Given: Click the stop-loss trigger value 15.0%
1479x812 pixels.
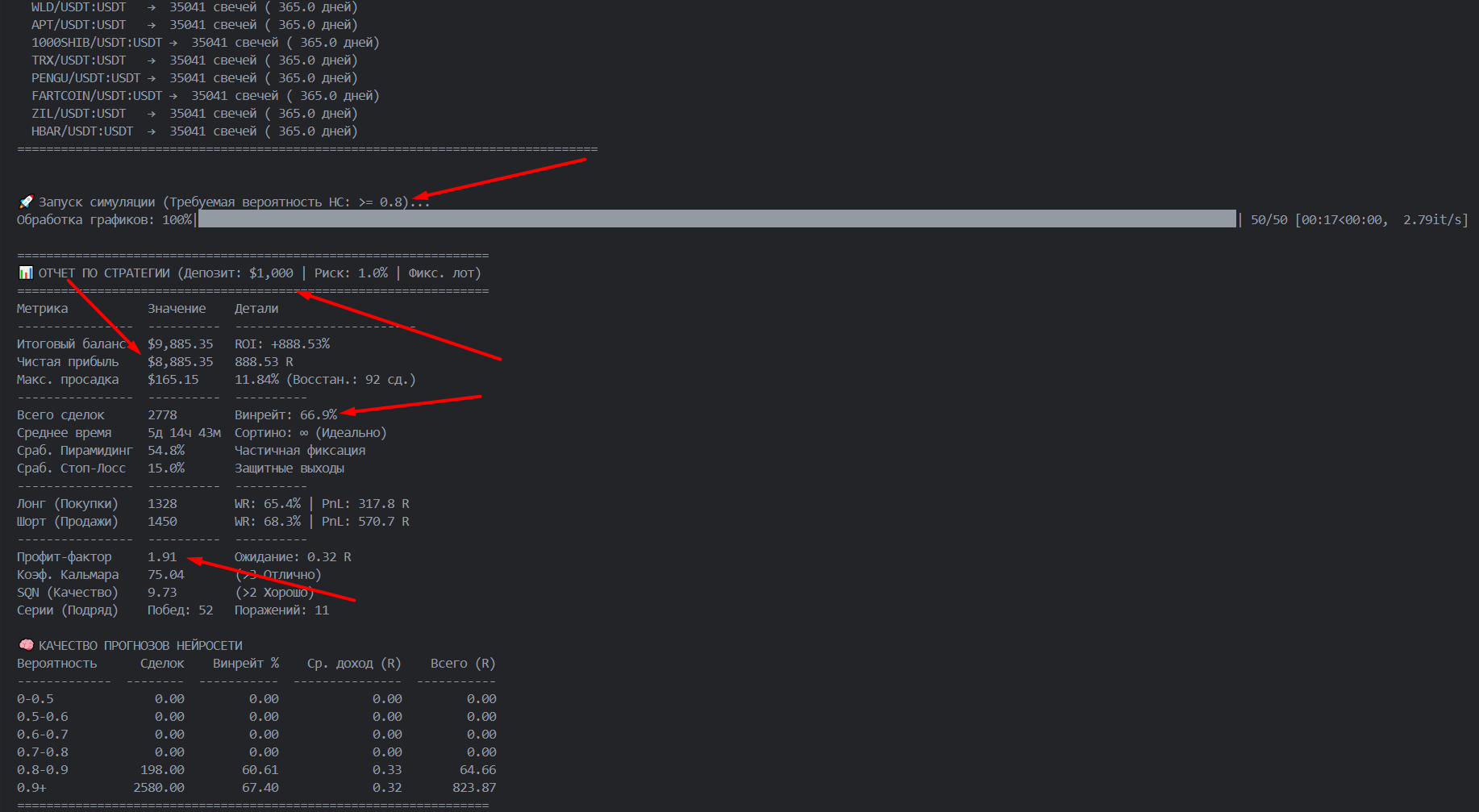Looking at the screenshot, I should pos(166,468).
